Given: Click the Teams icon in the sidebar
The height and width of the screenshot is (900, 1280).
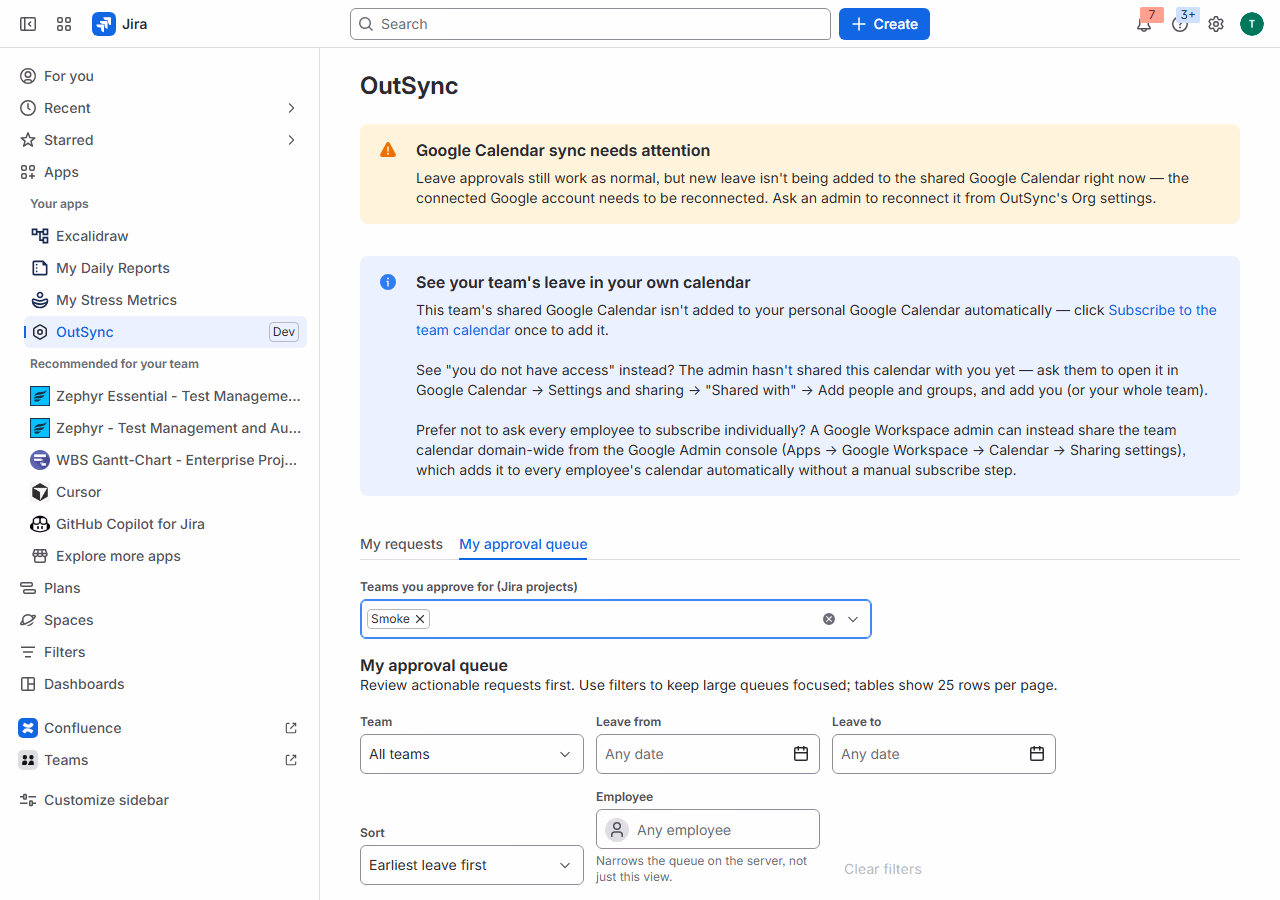Looking at the screenshot, I should [28, 760].
